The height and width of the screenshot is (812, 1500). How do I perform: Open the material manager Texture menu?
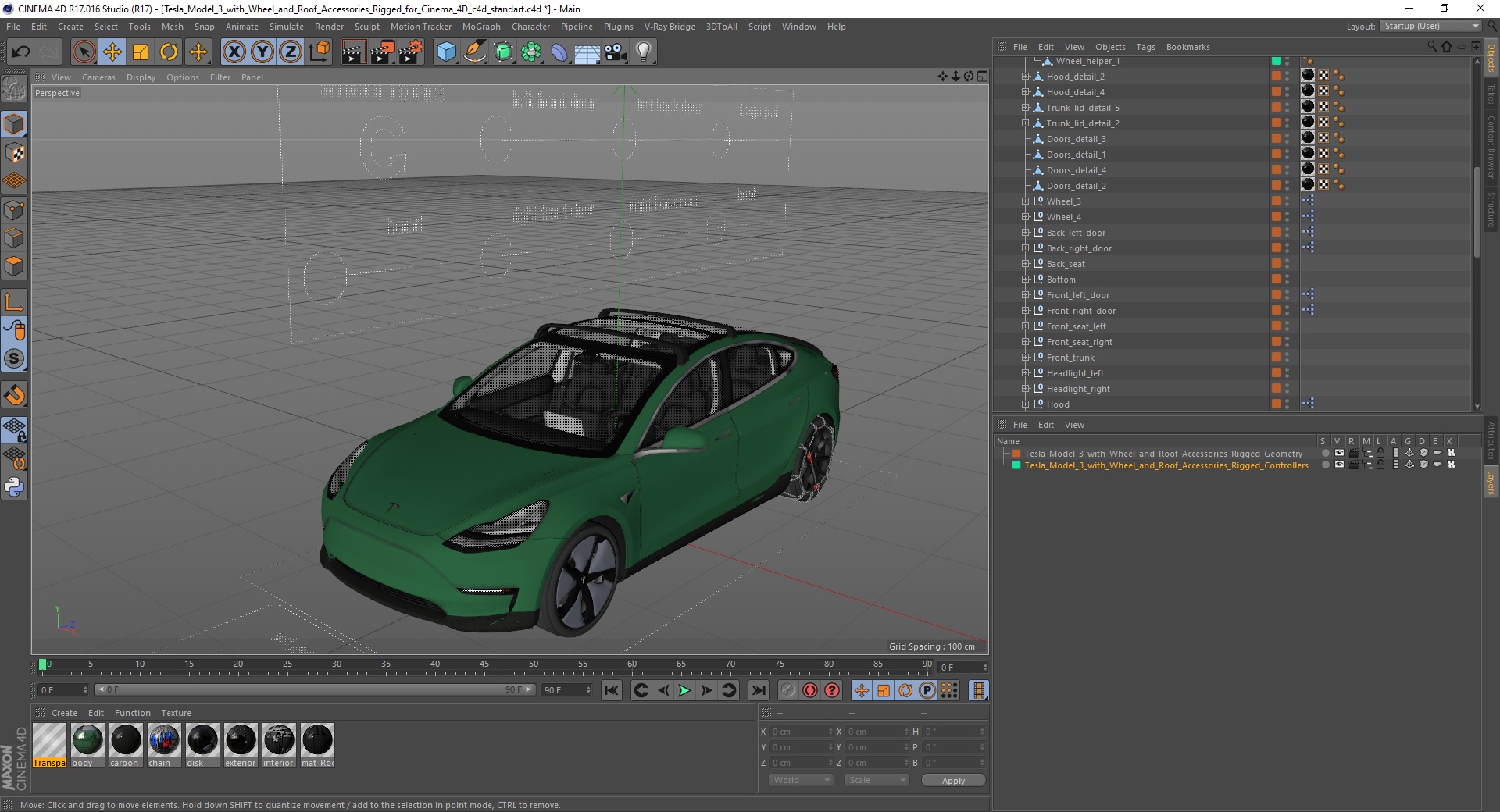point(176,713)
